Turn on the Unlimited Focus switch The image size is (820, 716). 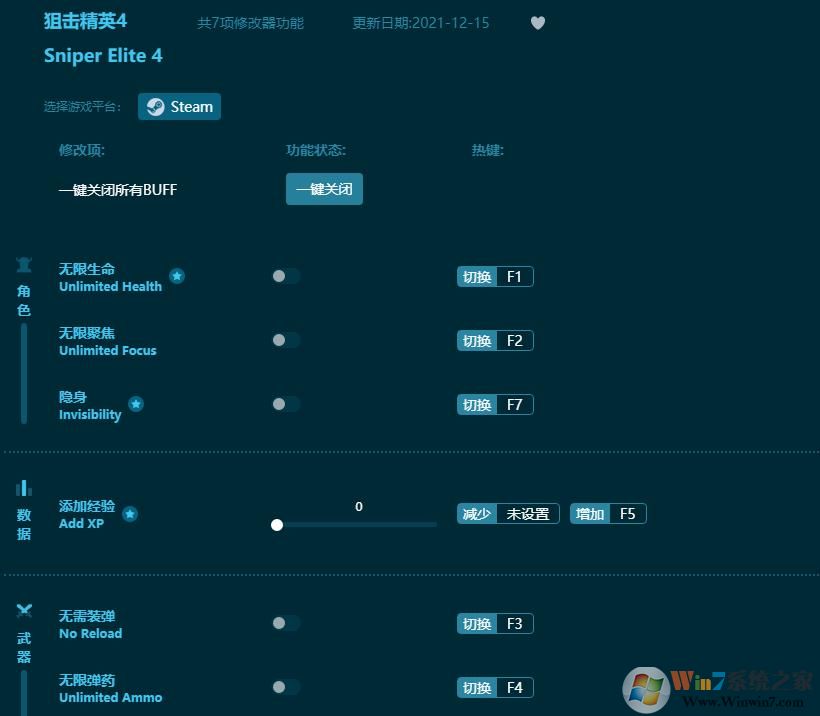coord(286,340)
